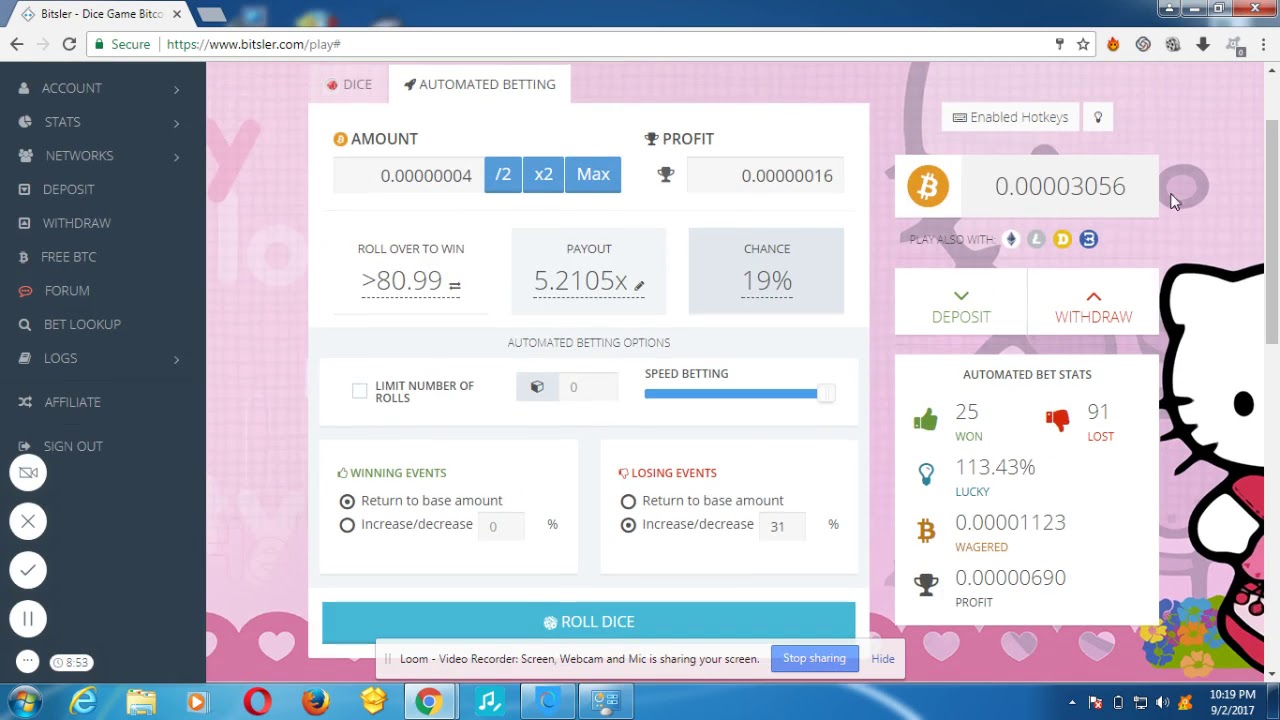Swap roll over/under using the arrows icon
The image size is (1280, 720).
pyautogui.click(x=455, y=286)
